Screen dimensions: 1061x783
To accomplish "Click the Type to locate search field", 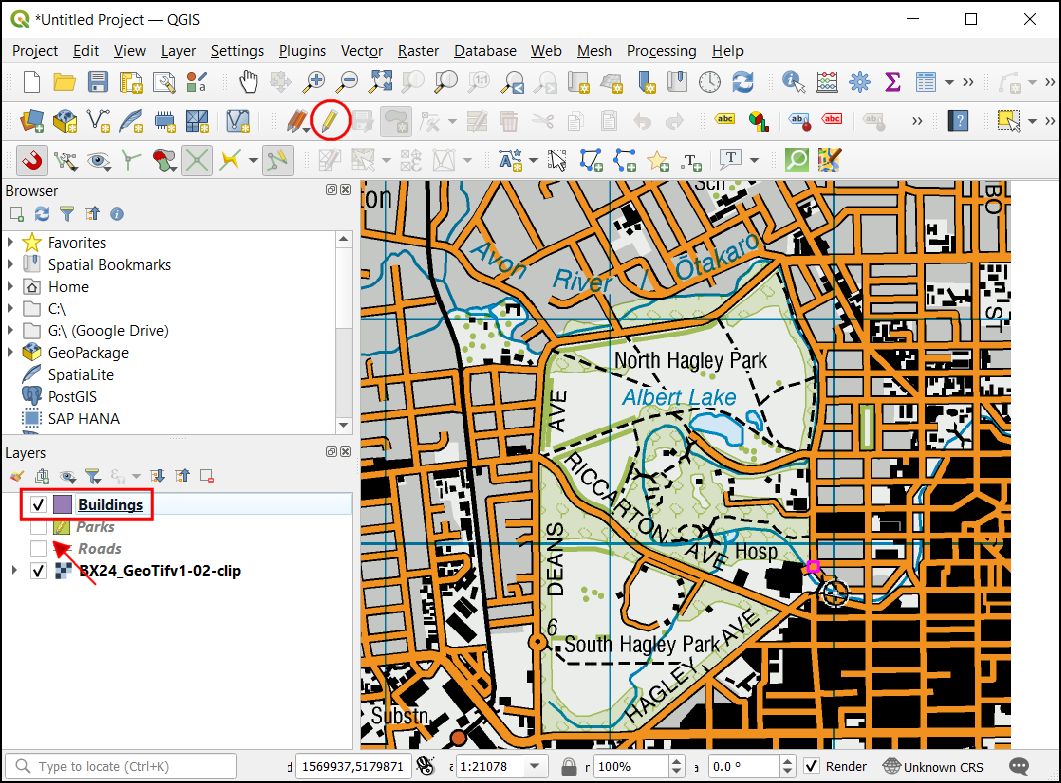I will coord(125,767).
